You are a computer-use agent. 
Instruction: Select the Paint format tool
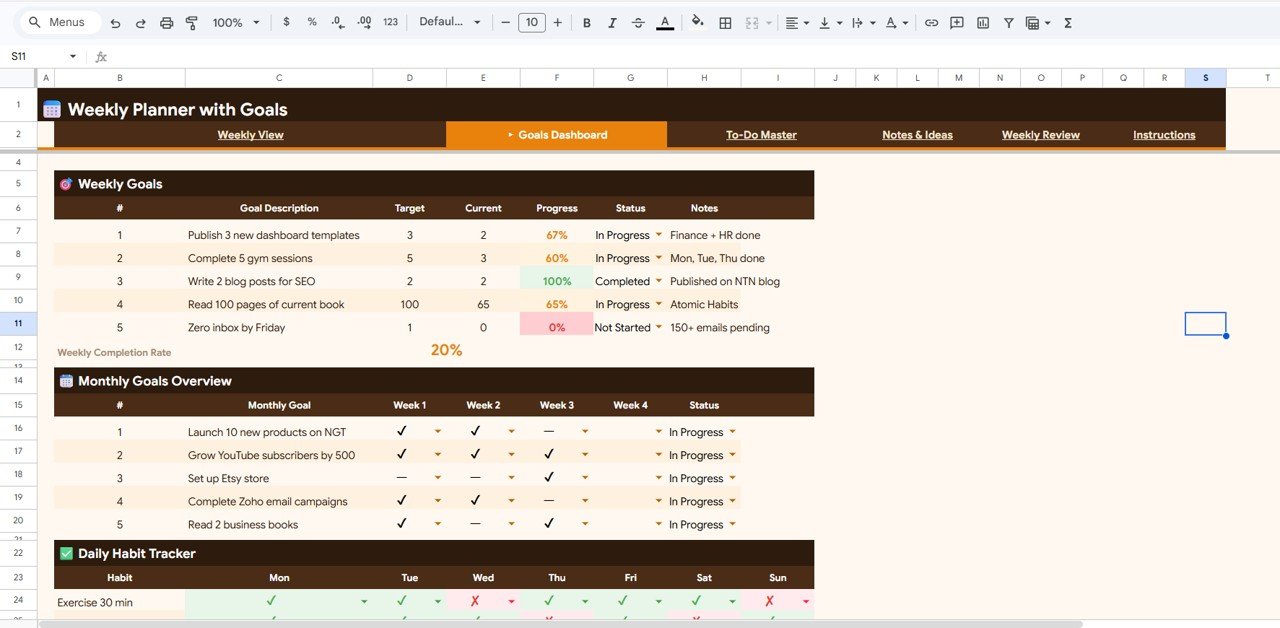pos(191,23)
